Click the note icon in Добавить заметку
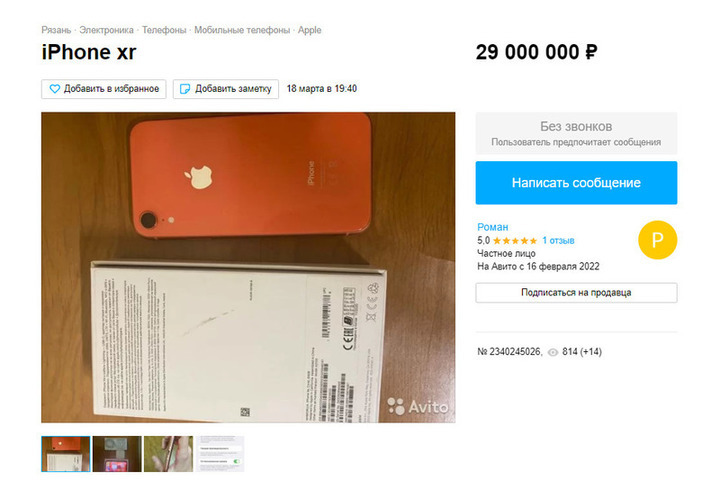720x480 pixels. (x=185, y=89)
